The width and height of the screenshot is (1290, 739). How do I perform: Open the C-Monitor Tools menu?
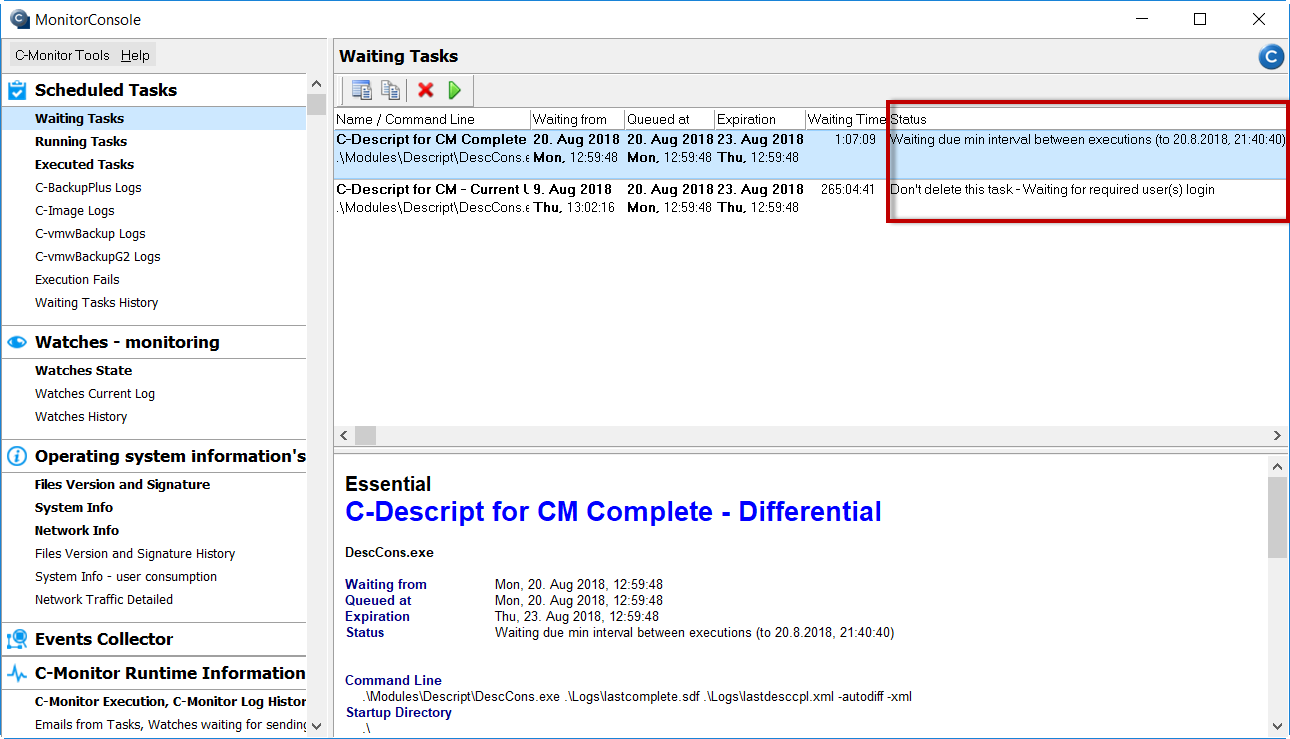pyautogui.click(x=62, y=56)
